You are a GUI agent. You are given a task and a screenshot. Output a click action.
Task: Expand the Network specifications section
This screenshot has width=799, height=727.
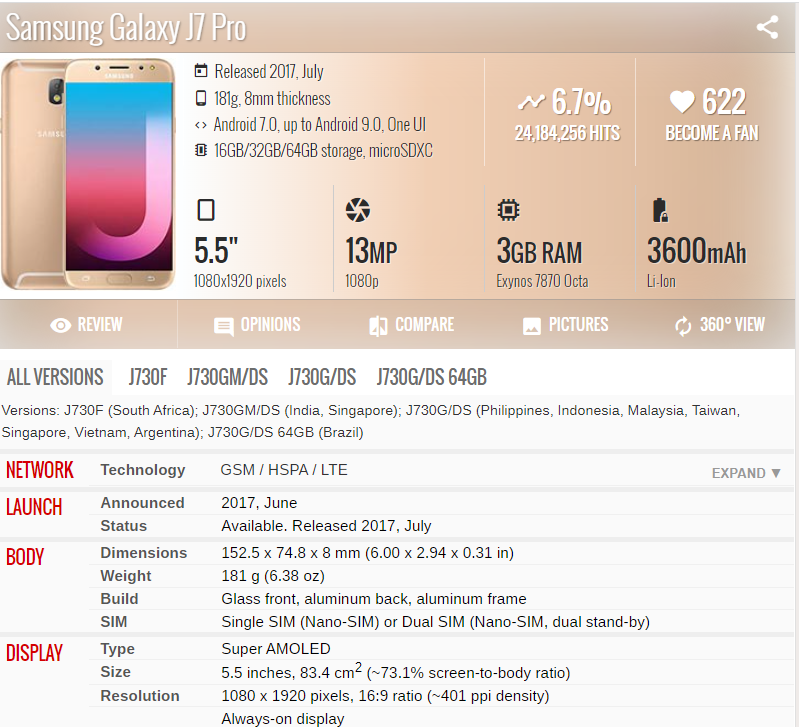click(x=746, y=473)
